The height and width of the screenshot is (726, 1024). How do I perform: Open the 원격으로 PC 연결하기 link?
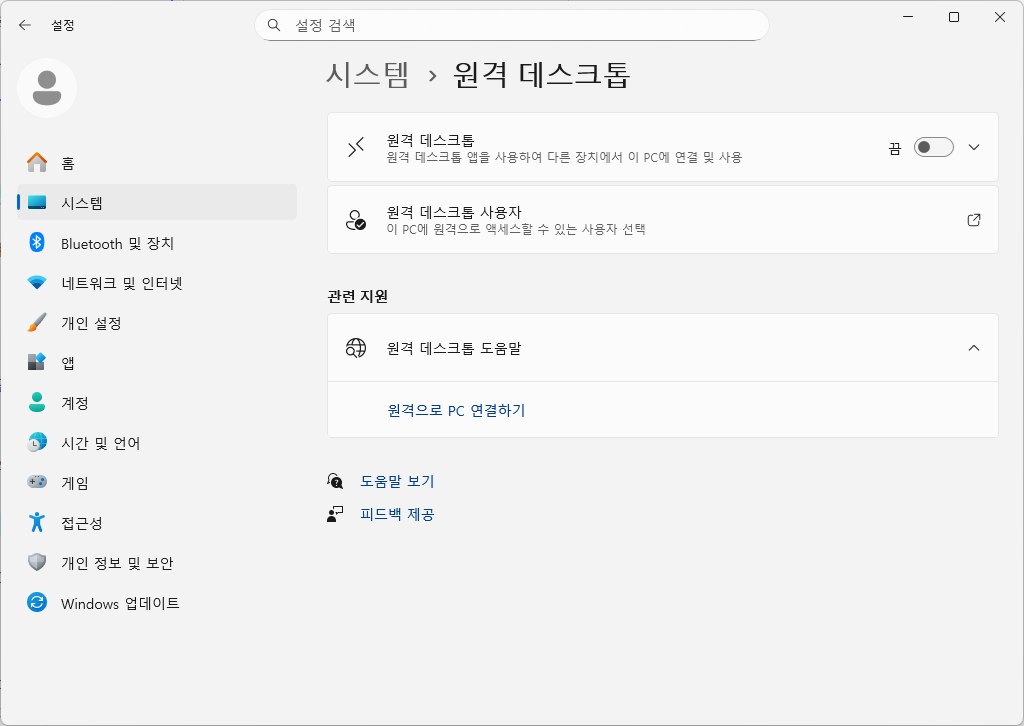[x=456, y=410]
